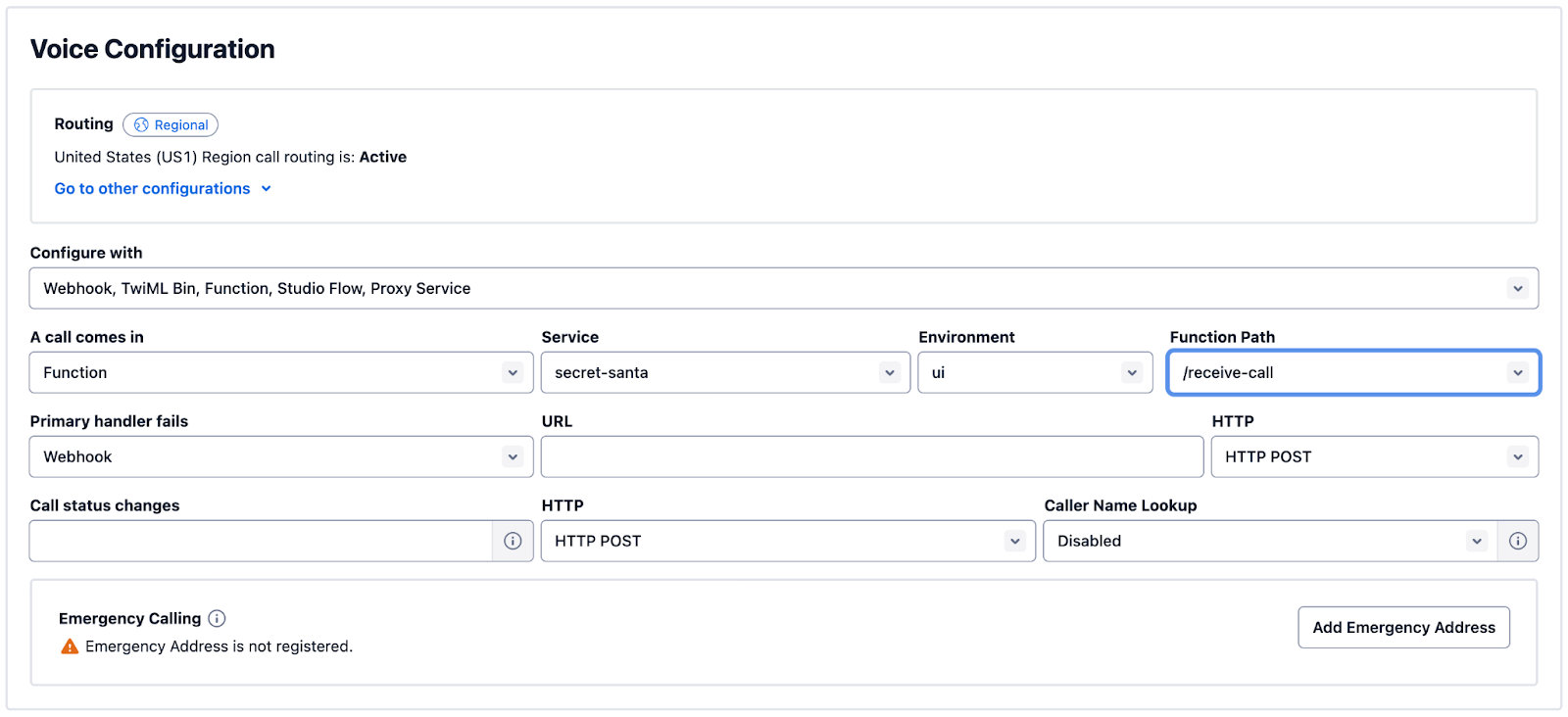Open HTTP dropdown for call status changes
This screenshot has height=717, width=1568.
click(x=788, y=541)
